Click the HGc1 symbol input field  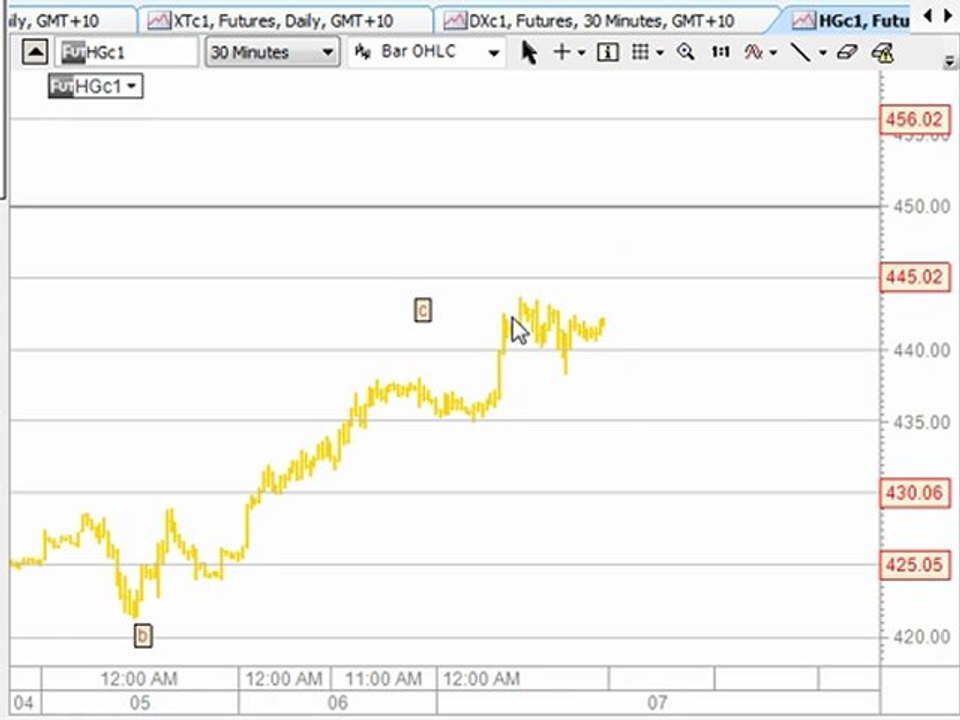[x=127, y=52]
